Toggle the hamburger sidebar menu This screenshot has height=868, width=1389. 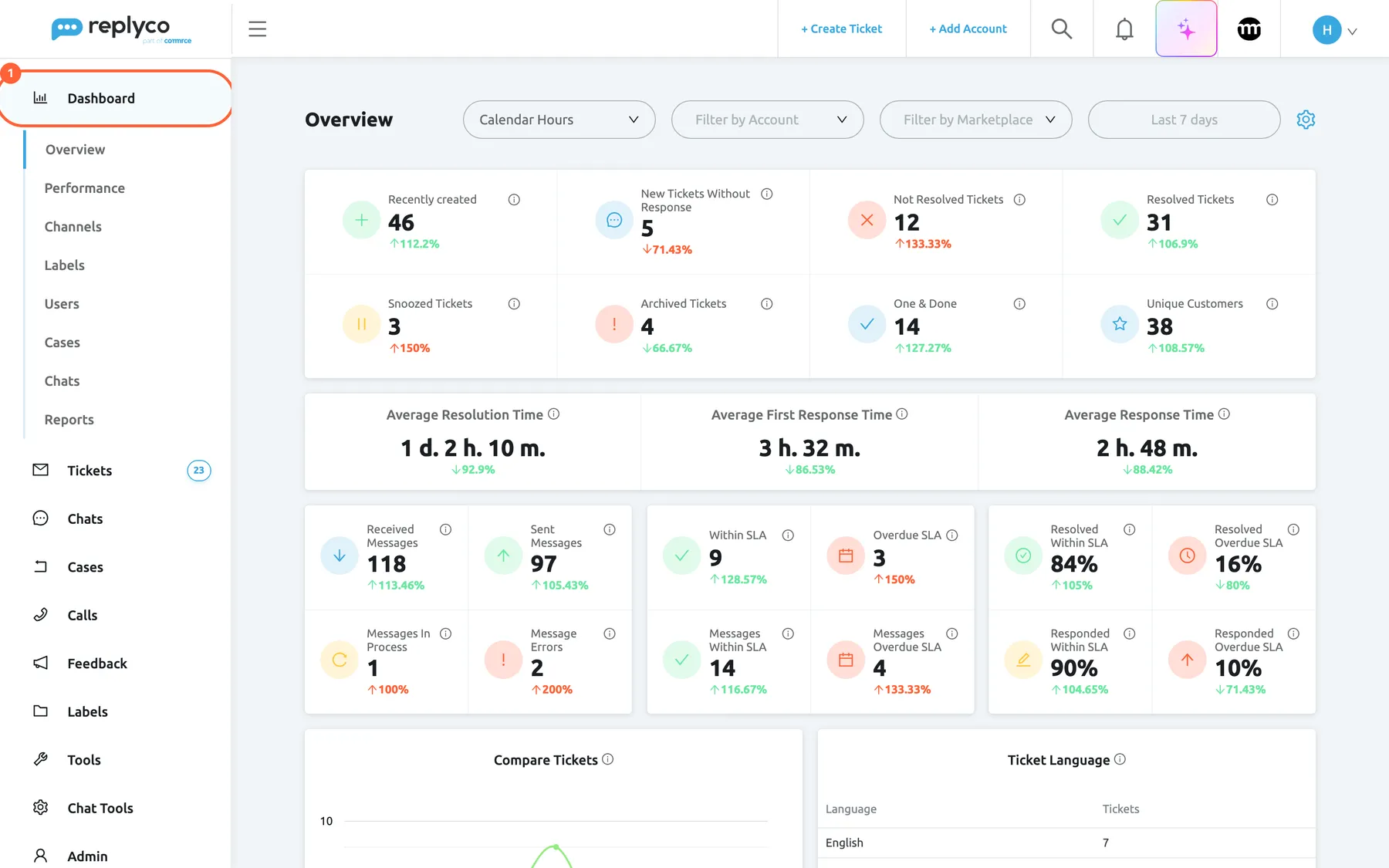click(257, 29)
